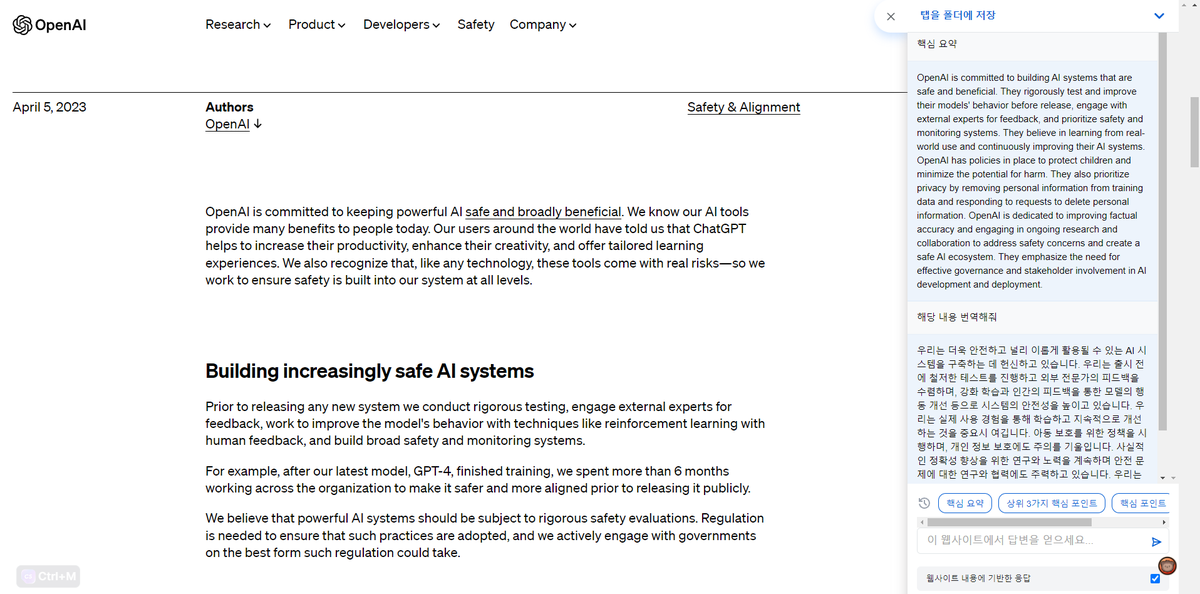Click the page's main vertical scrollbar thumb
This screenshot has width=1200, height=594.
1194,132
